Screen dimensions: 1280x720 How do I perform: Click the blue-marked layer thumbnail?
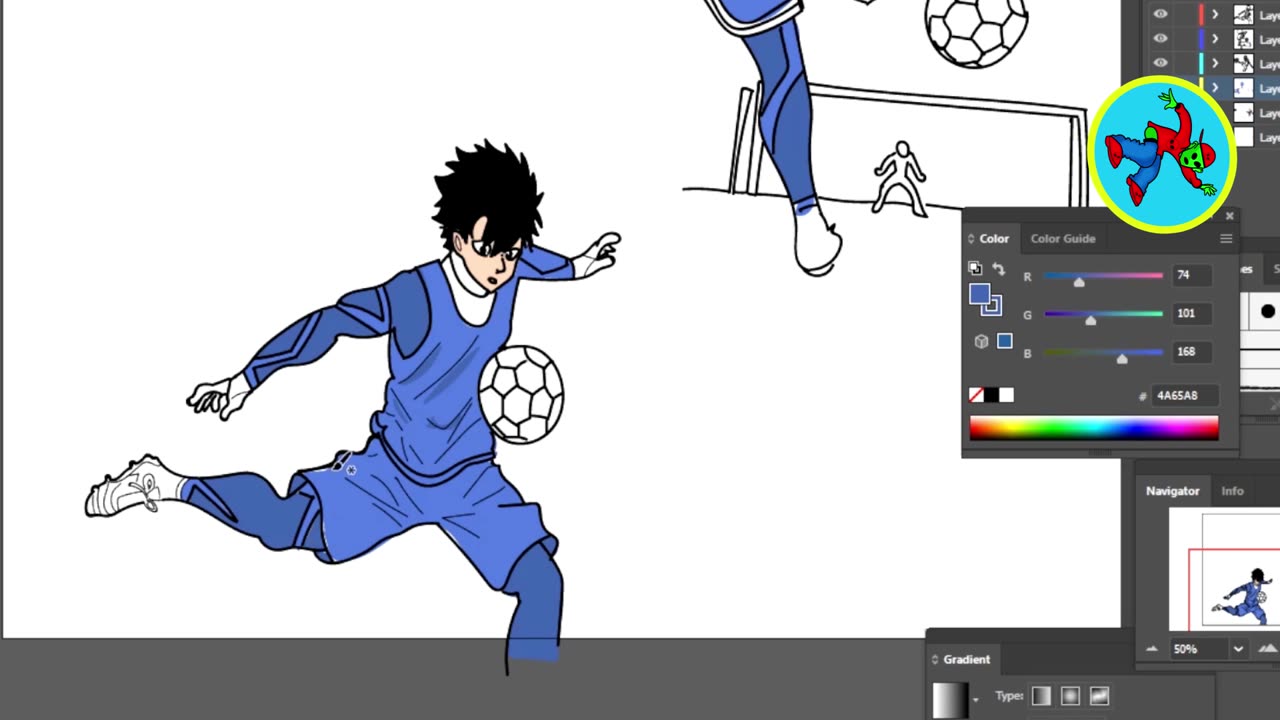click(1243, 39)
